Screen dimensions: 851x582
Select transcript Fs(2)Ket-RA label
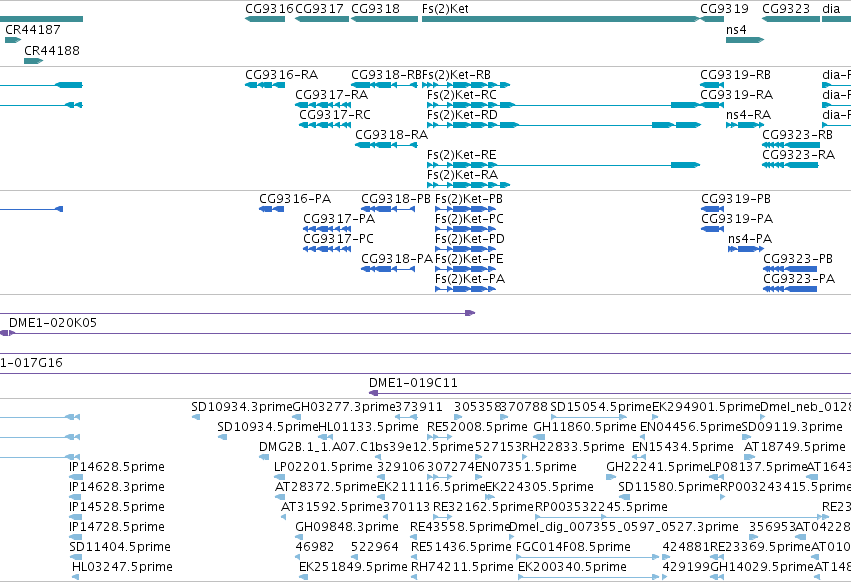[462, 175]
